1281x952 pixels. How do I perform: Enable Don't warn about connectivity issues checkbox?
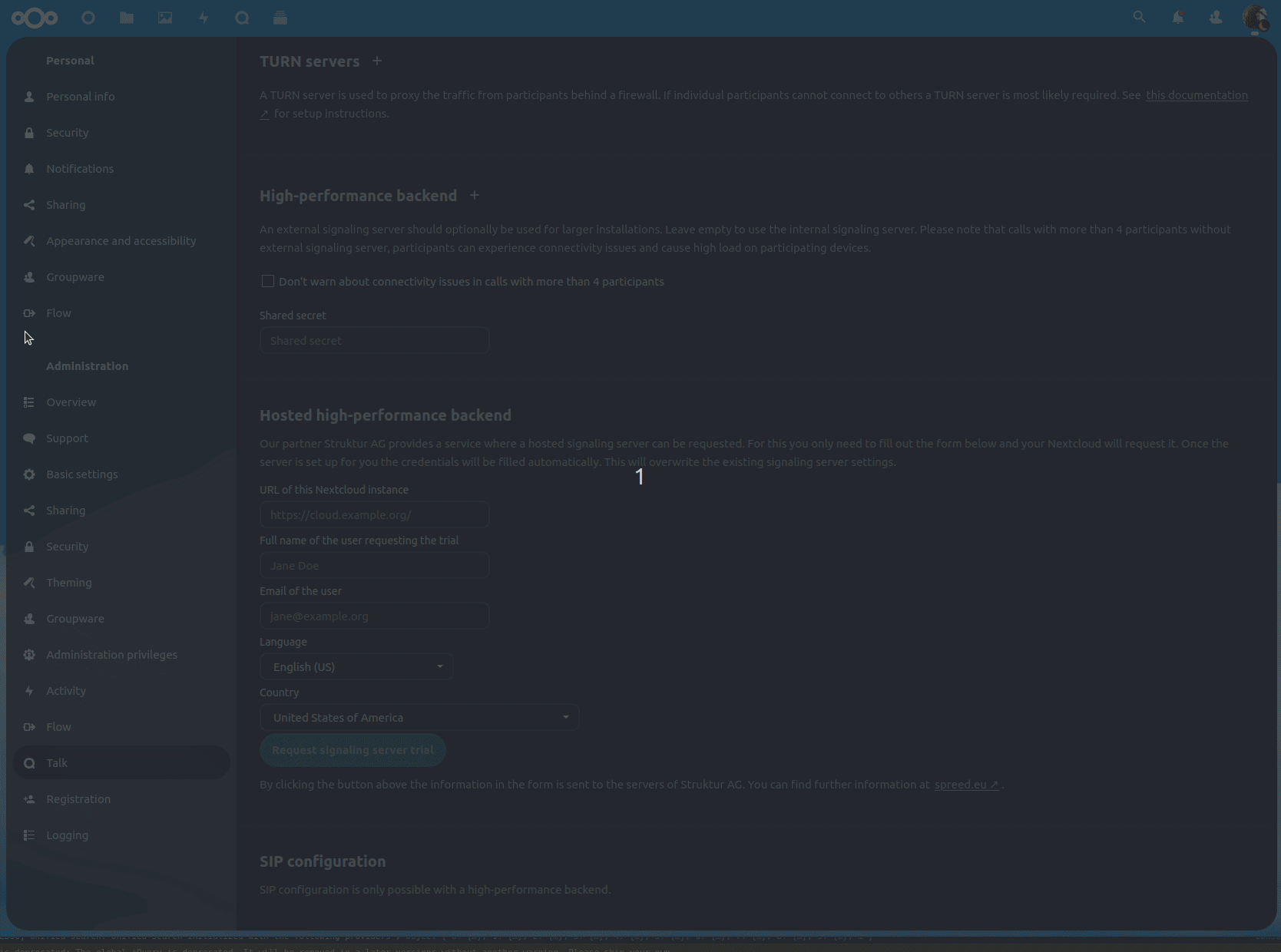267,281
